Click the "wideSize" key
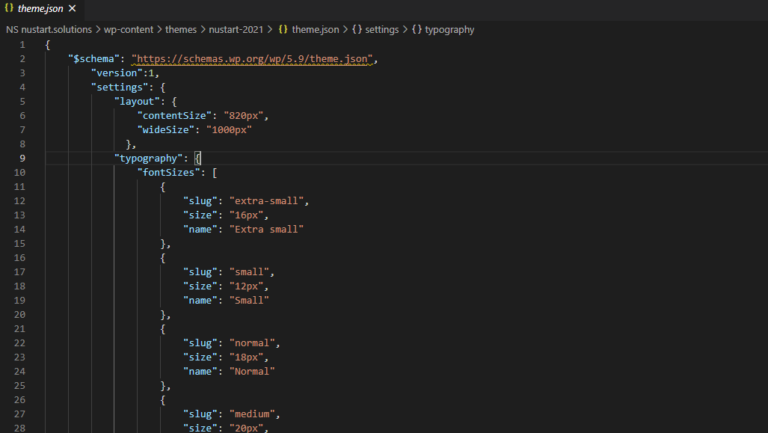Image resolution: width=768 pixels, height=433 pixels. [x=166, y=130]
